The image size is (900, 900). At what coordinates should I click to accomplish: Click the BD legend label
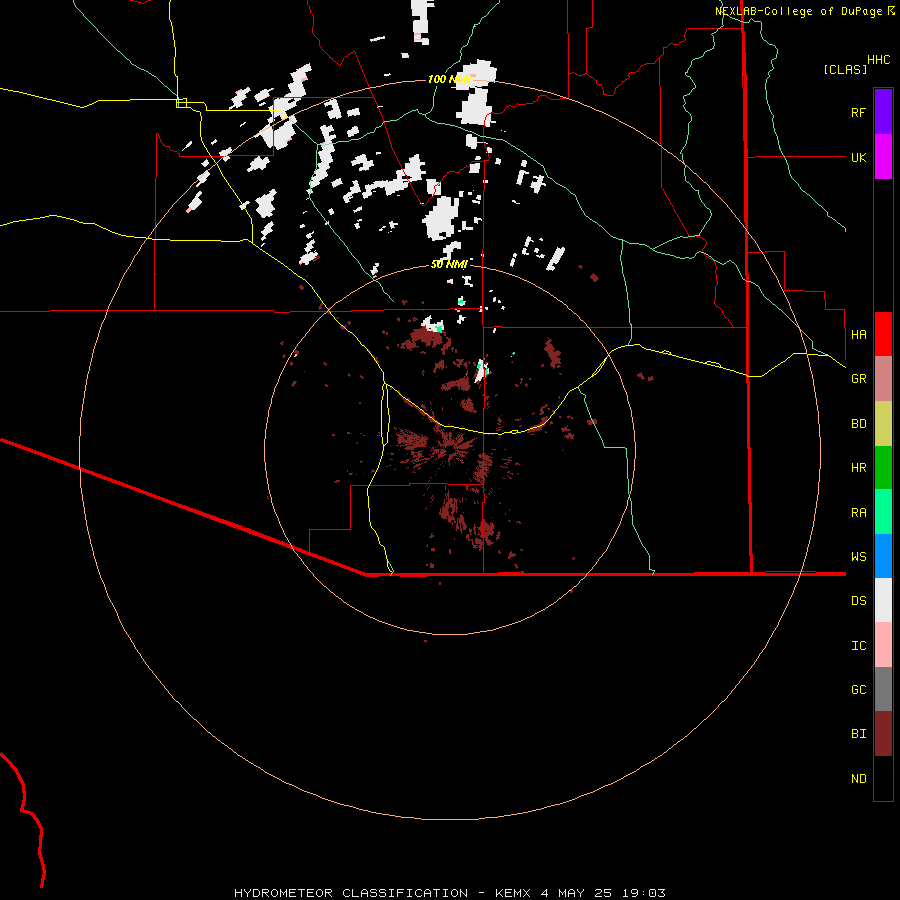pyautogui.click(x=858, y=424)
